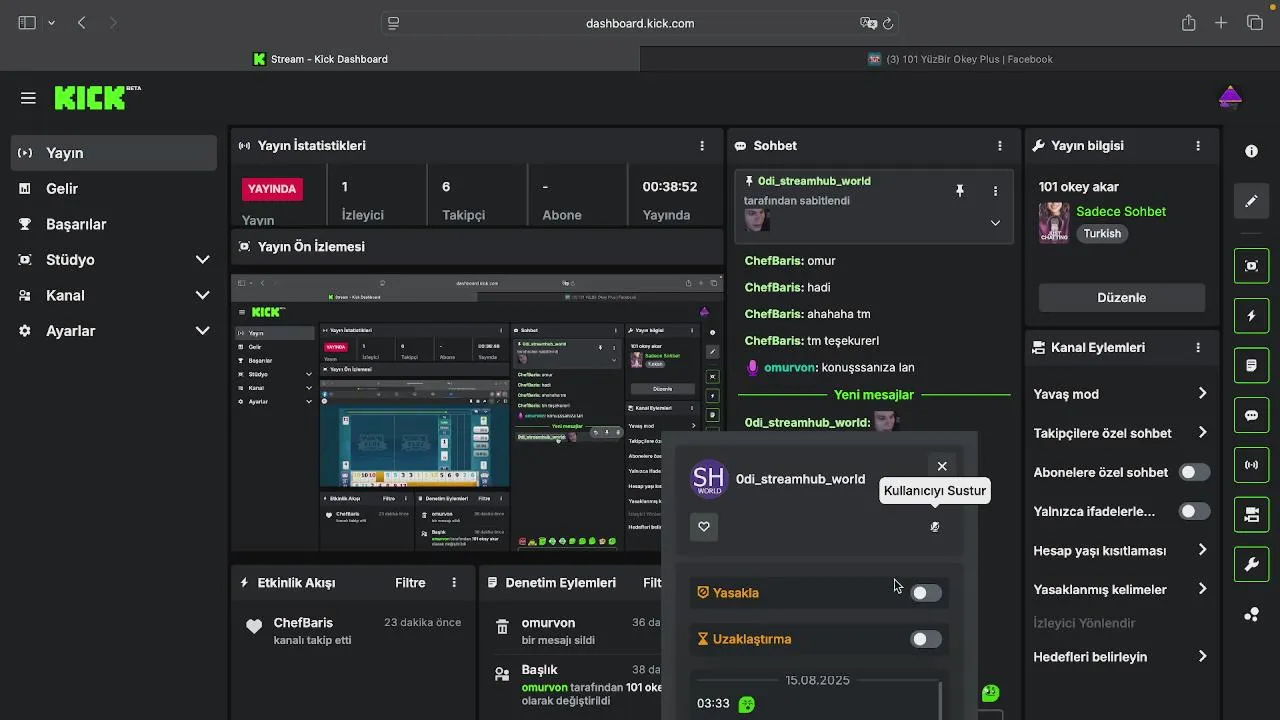Image resolution: width=1280 pixels, height=720 pixels.
Task: Click the 0di_streamhub_world name in user card
Action: click(x=800, y=479)
